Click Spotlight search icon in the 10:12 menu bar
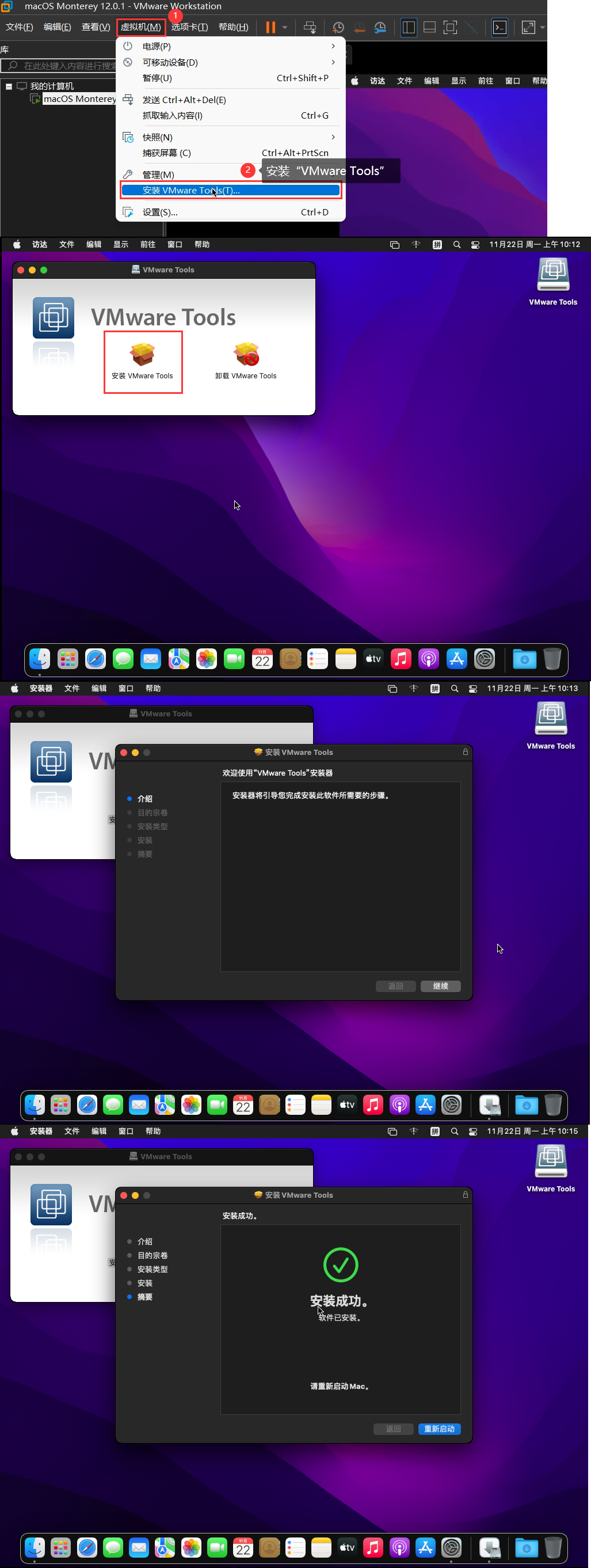This screenshot has width=591, height=1568. 456,245
